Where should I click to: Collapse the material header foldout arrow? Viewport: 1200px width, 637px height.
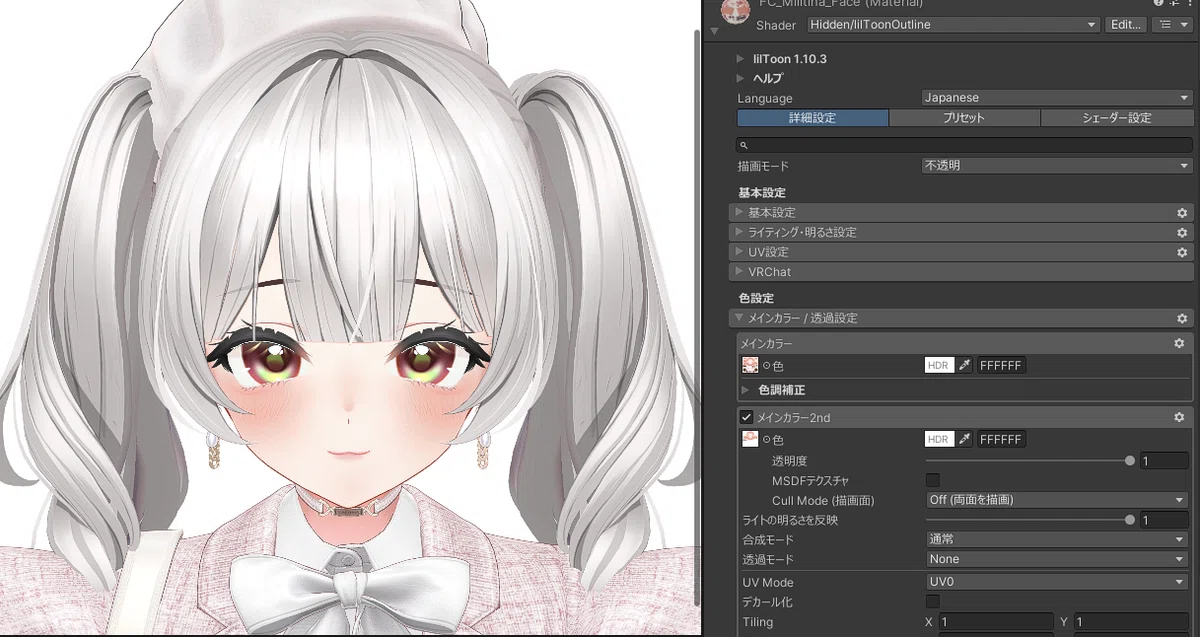tap(714, 31)
